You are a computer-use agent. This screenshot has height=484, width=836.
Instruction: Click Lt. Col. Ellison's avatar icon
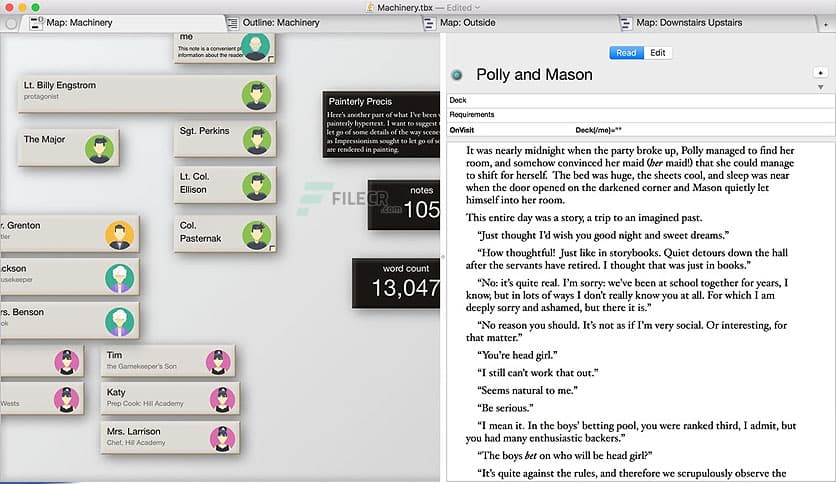(x=257, y=186)
